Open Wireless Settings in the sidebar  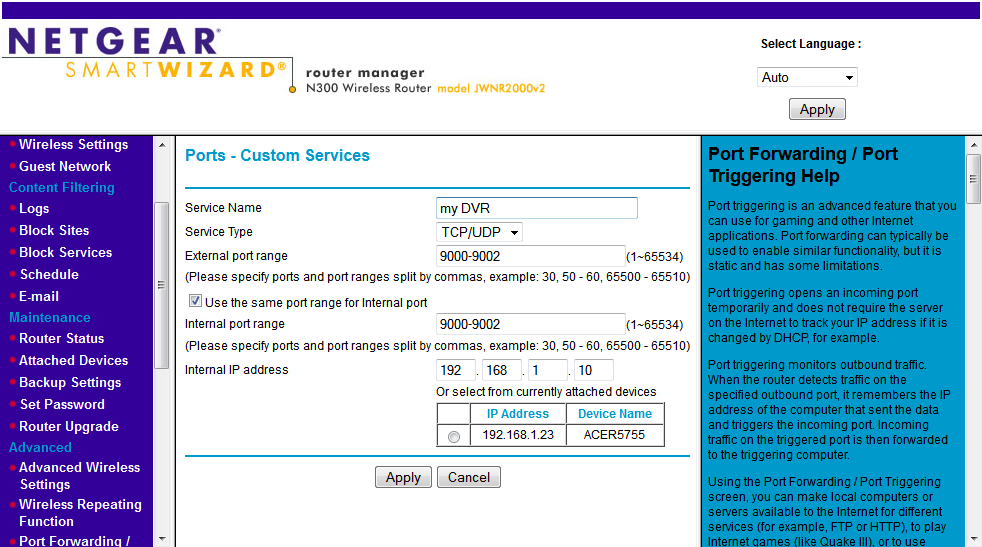(73, 144)
